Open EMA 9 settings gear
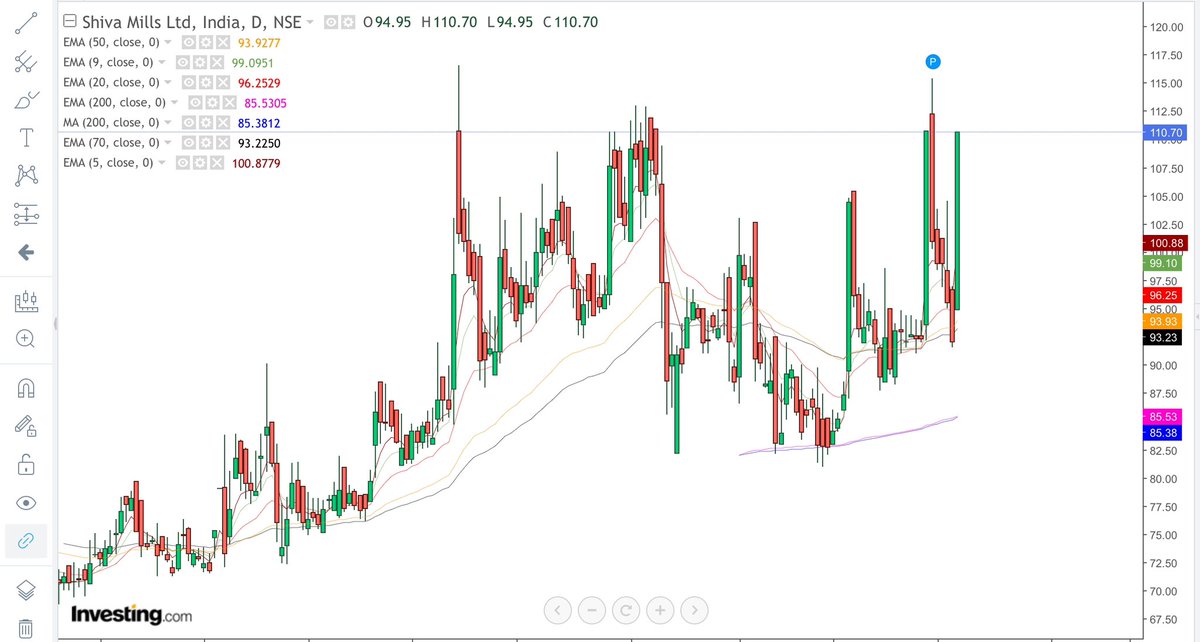The height and width of the screenshot is (642, 1200). (x=199, y=62)
